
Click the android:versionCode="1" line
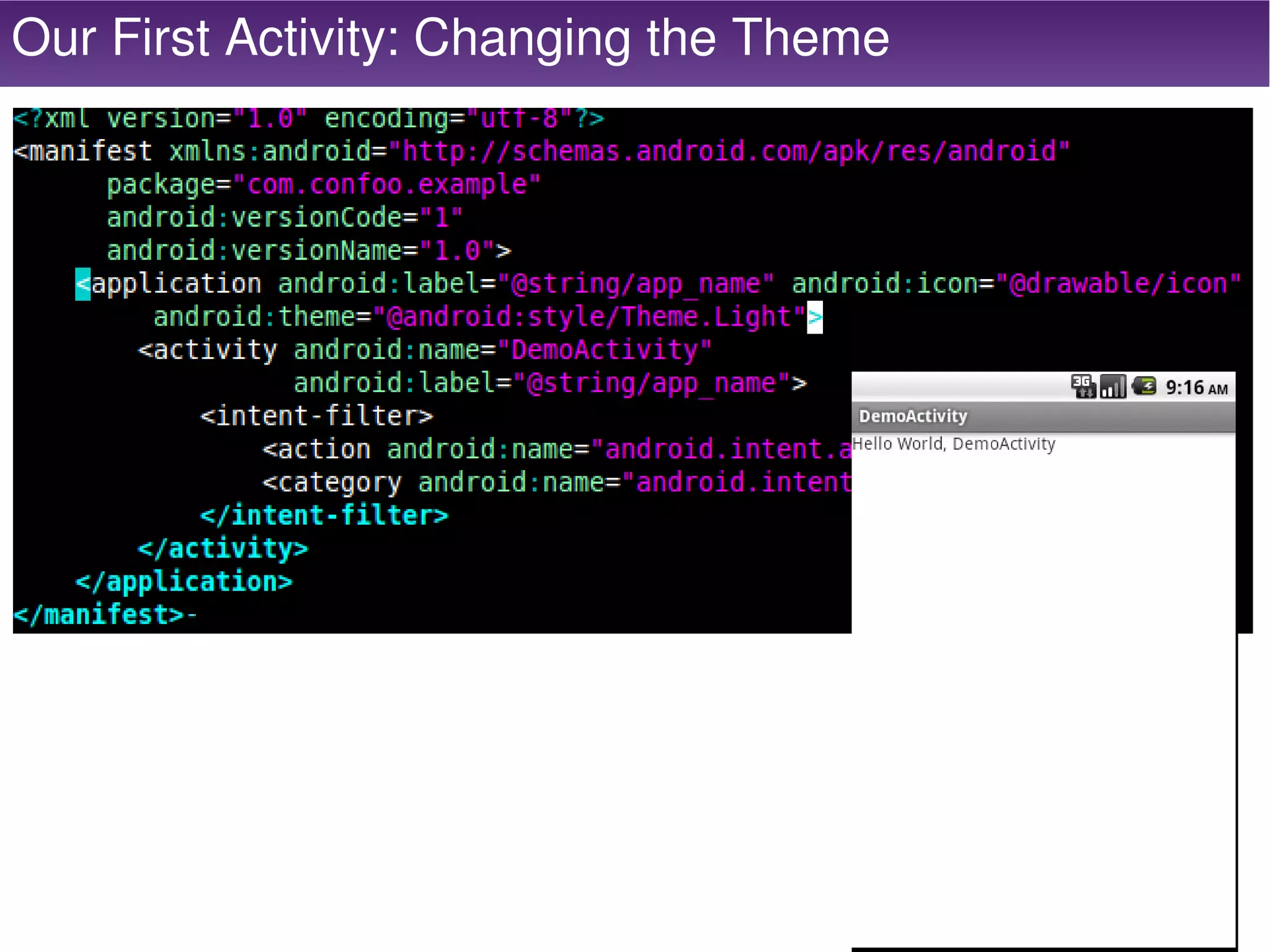[x=285, y=218]
